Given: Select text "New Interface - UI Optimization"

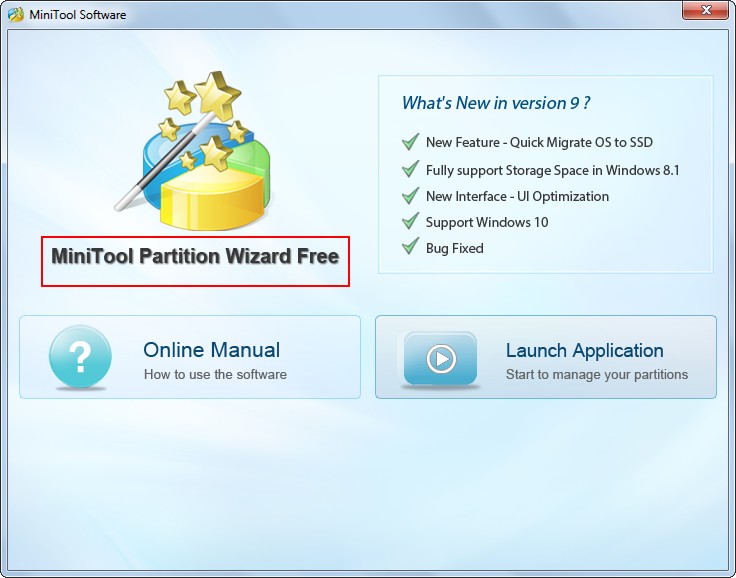Looking at the screenshot, I should click(517, 196).
